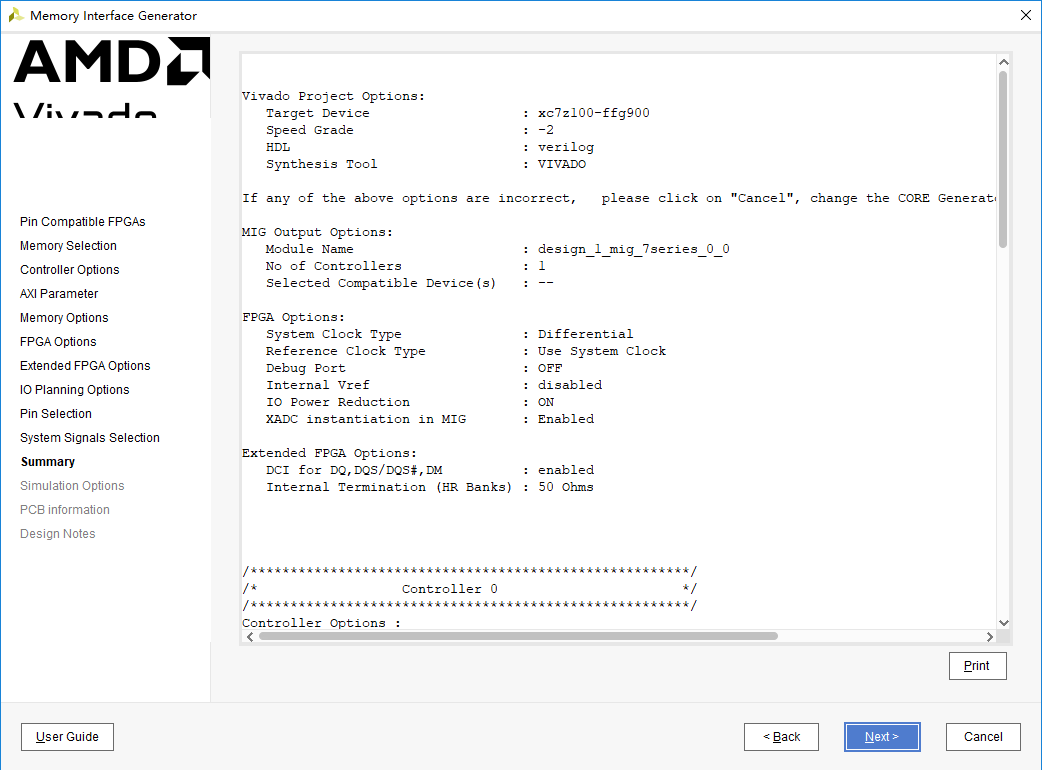This screenshot has width=1042, height=770.
Task: Go back with the Back button
Action: [x=782, y=737]
